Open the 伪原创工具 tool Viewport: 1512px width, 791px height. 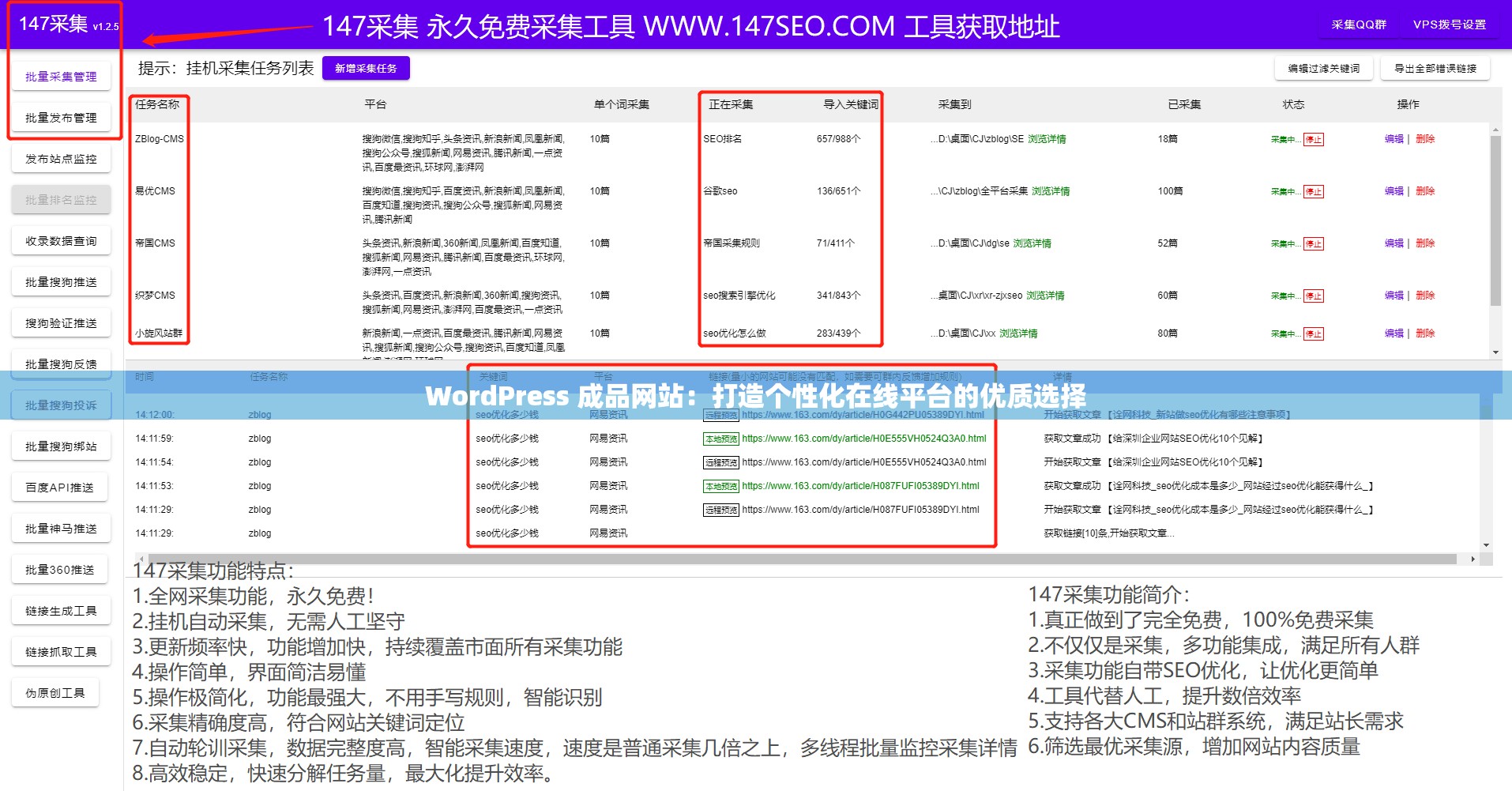coord(55,692)
